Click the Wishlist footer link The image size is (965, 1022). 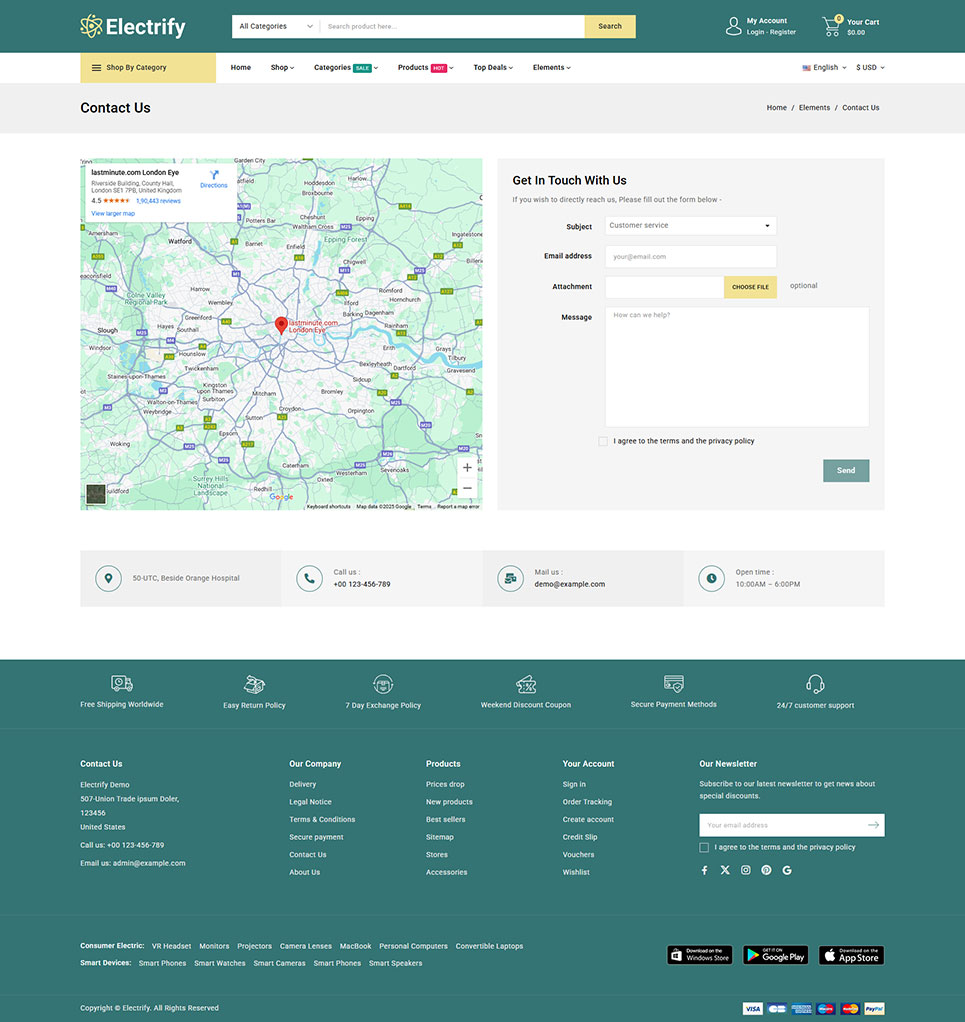pos(576,873)
